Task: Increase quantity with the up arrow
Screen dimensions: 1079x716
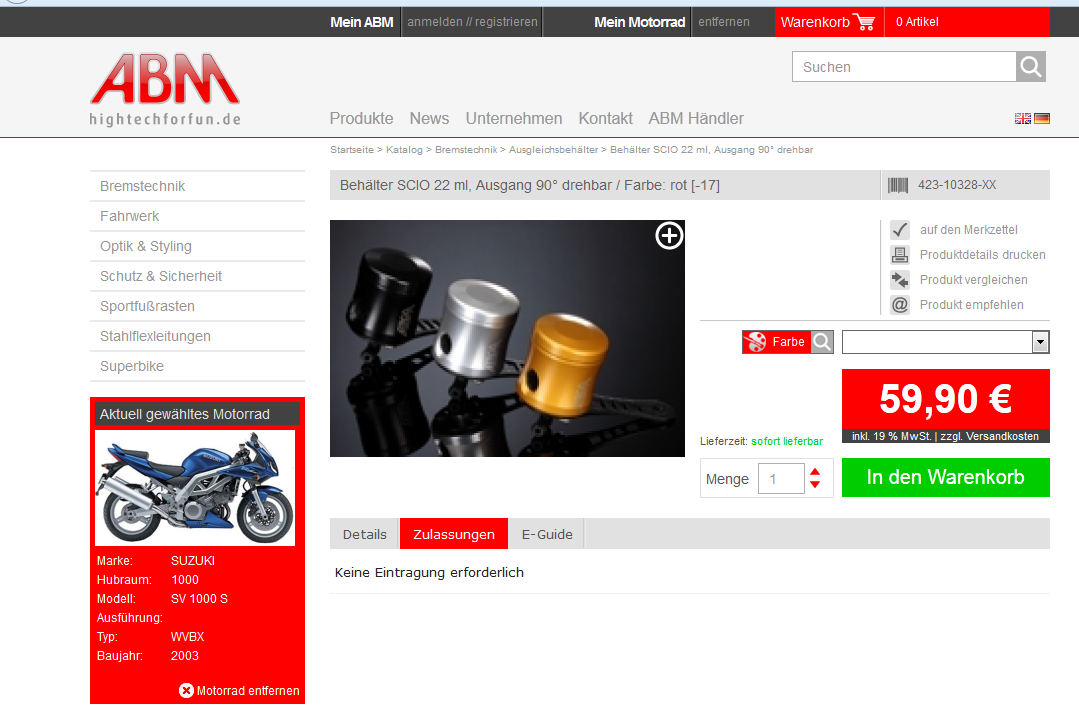Action: pyautogui.click(x=815, y=472)
